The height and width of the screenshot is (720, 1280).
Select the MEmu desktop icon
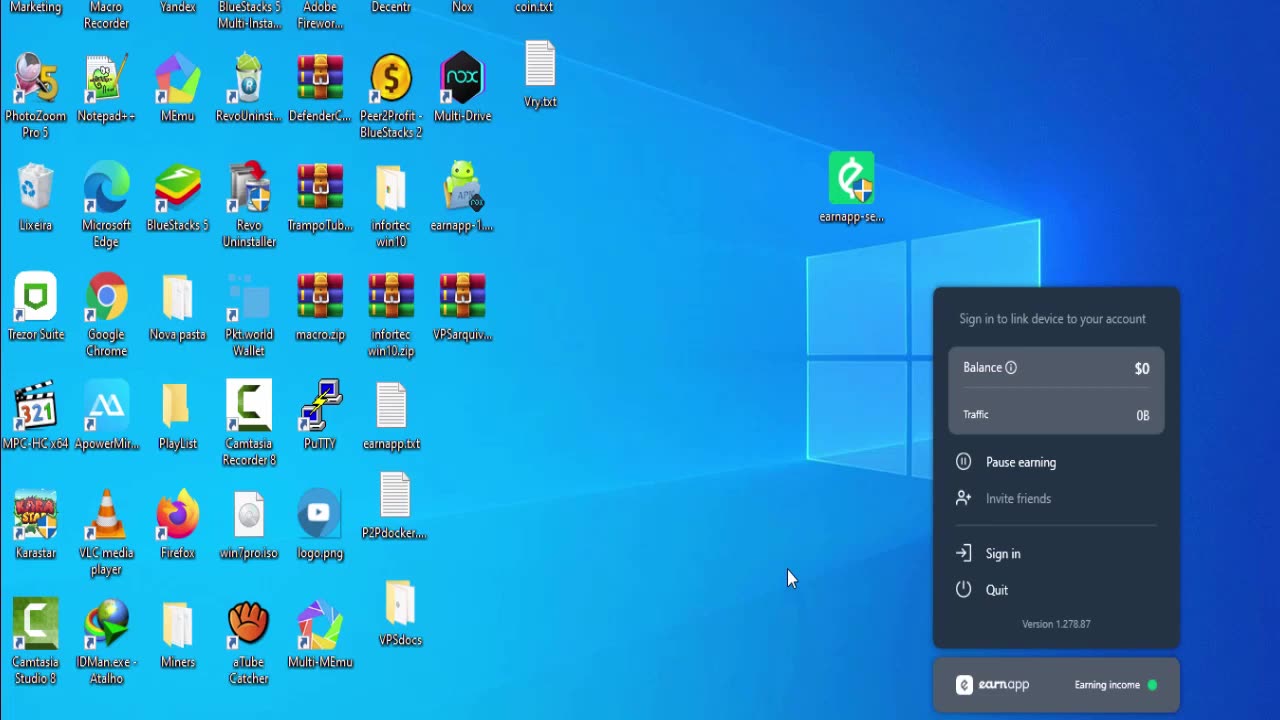tap(178, 88)
